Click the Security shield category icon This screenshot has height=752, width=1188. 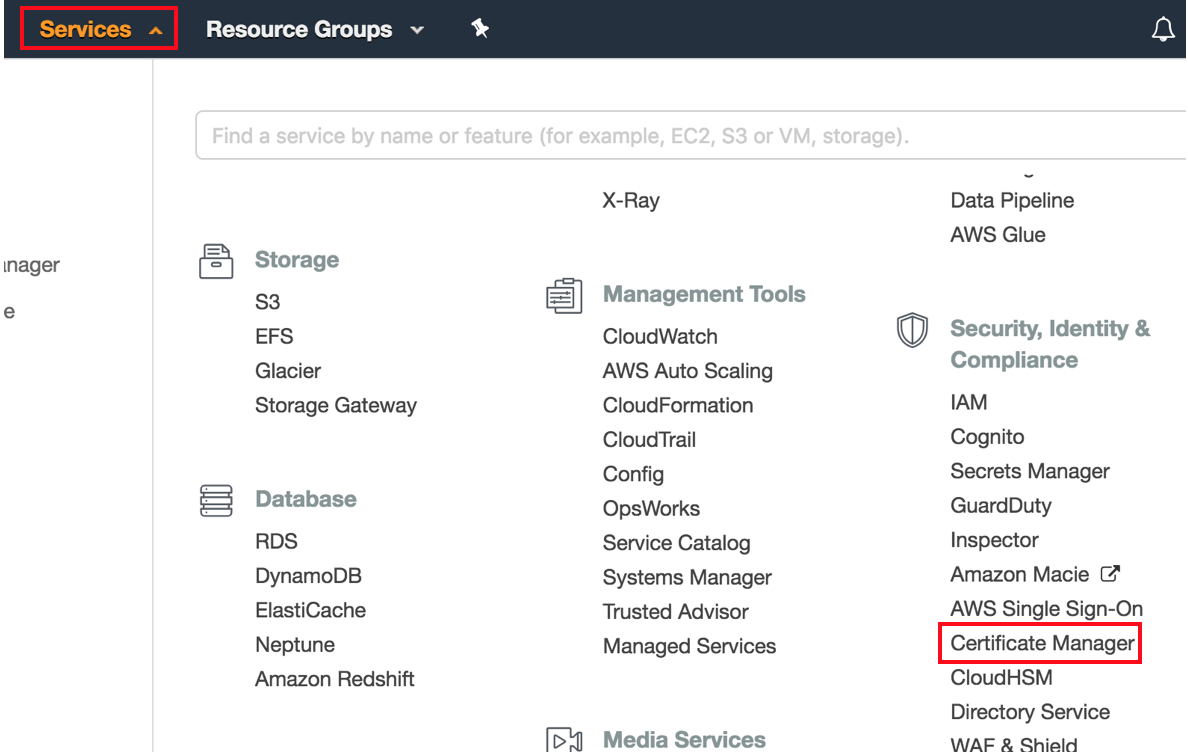pos(911,331)
